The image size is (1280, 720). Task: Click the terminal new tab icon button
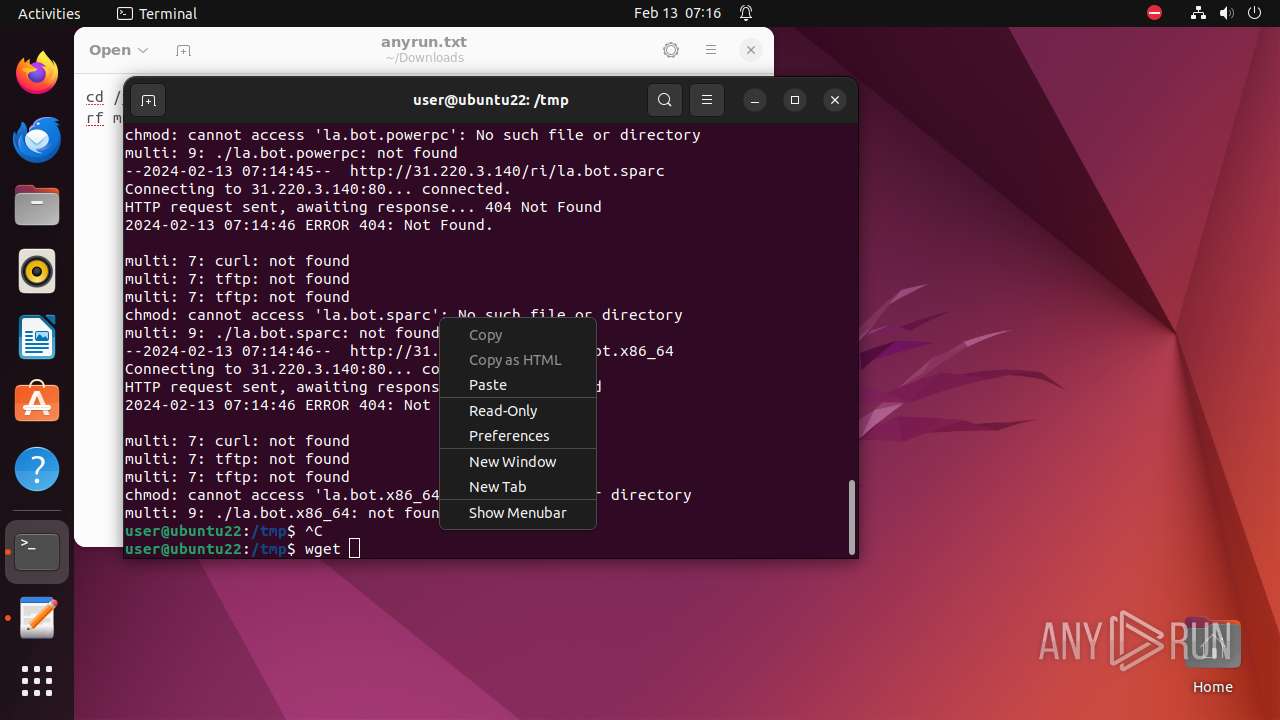148,100
